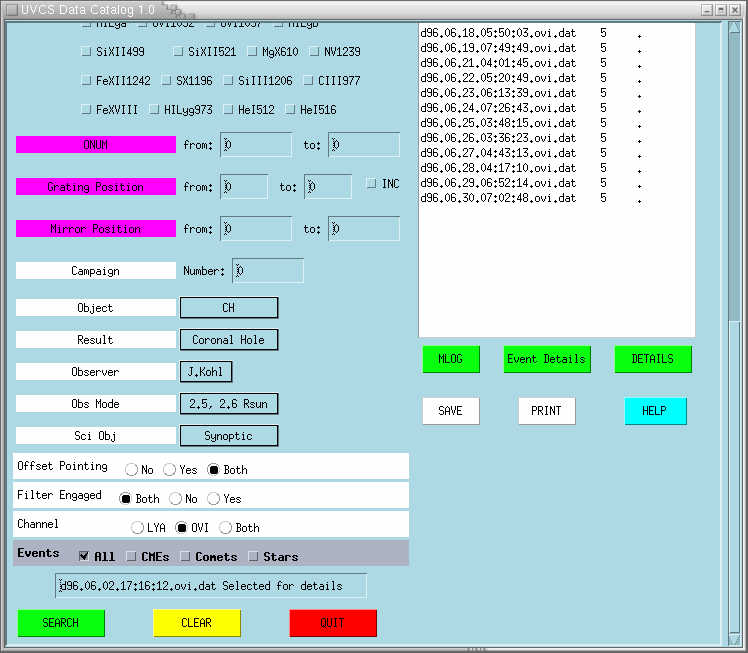Click the green SEARCH button
This screenshot has width=748, height=653.
point(61,623)
